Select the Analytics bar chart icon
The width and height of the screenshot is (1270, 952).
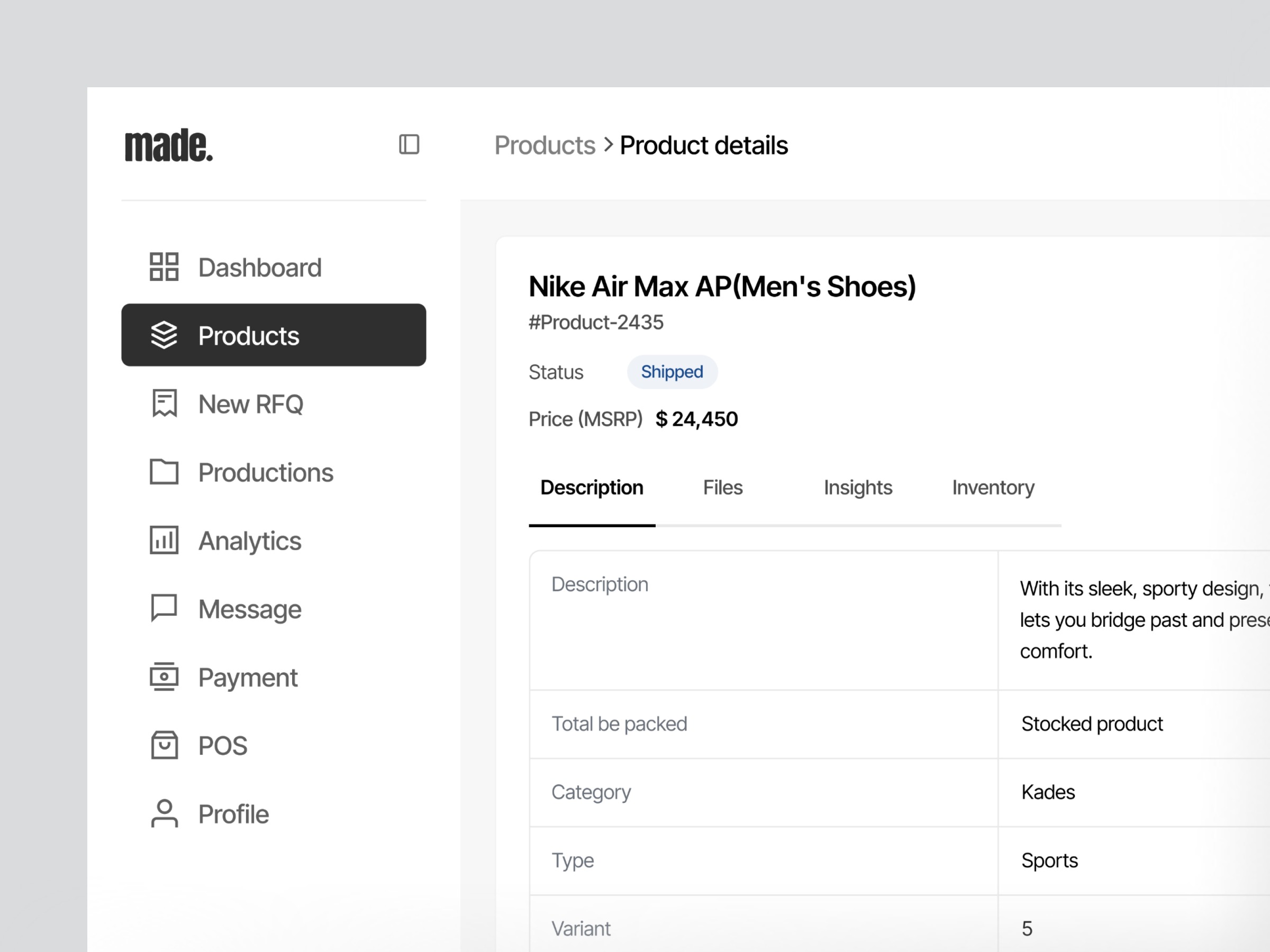[x=164, y=540]
